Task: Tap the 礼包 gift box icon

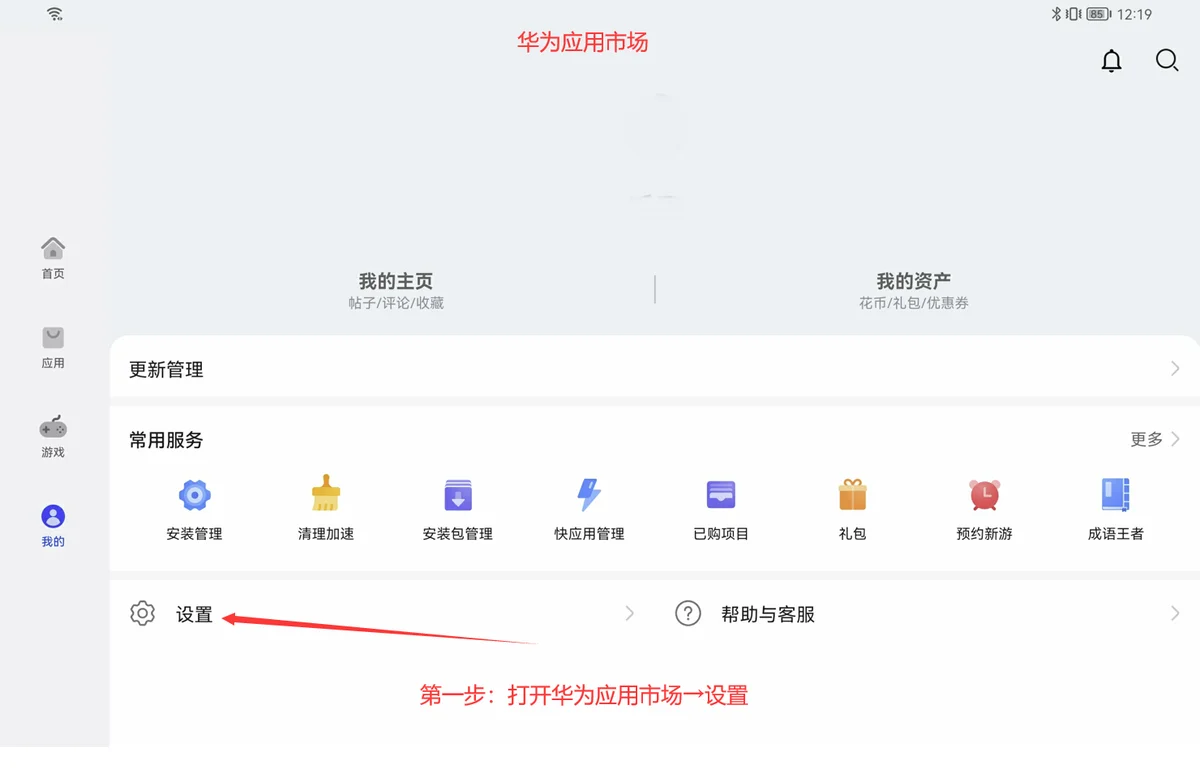Action: (852, 494)
